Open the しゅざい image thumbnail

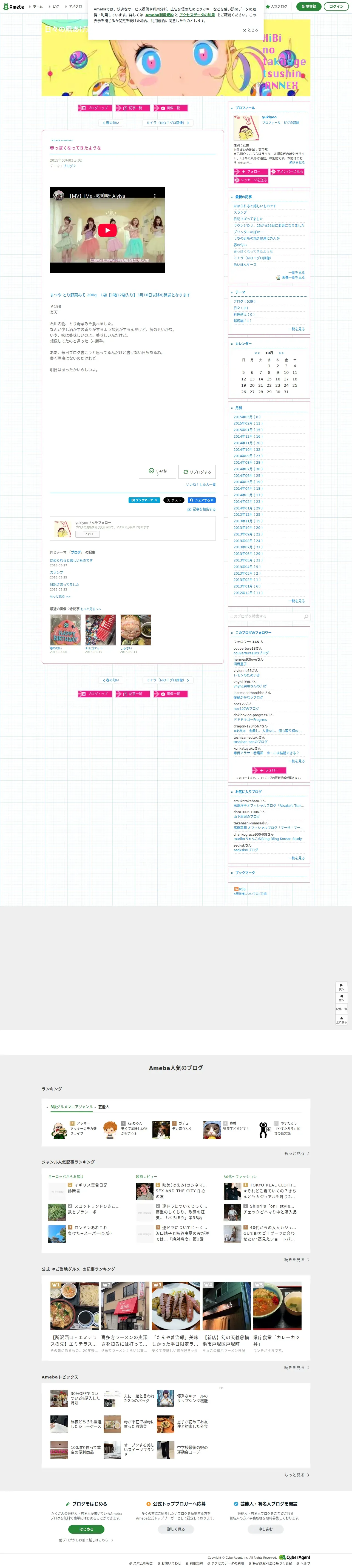click(x=135, y=629)
